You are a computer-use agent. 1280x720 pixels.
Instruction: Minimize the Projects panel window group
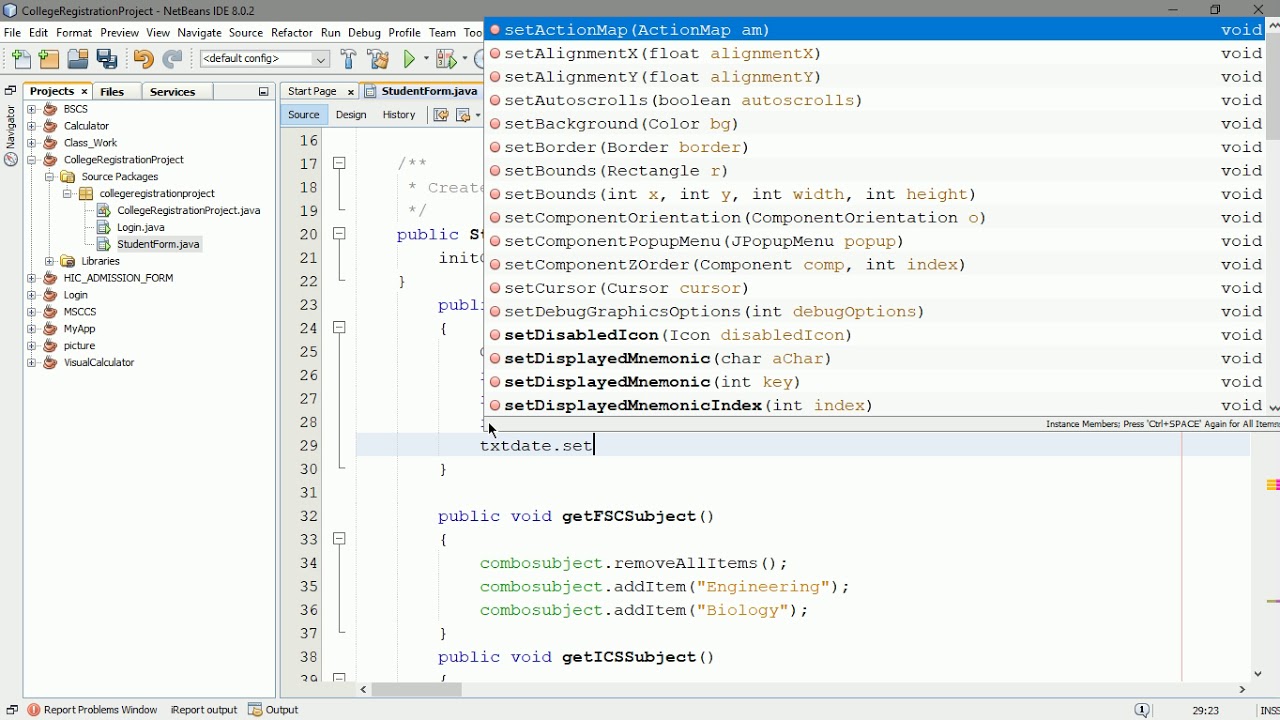pos(264,92)
